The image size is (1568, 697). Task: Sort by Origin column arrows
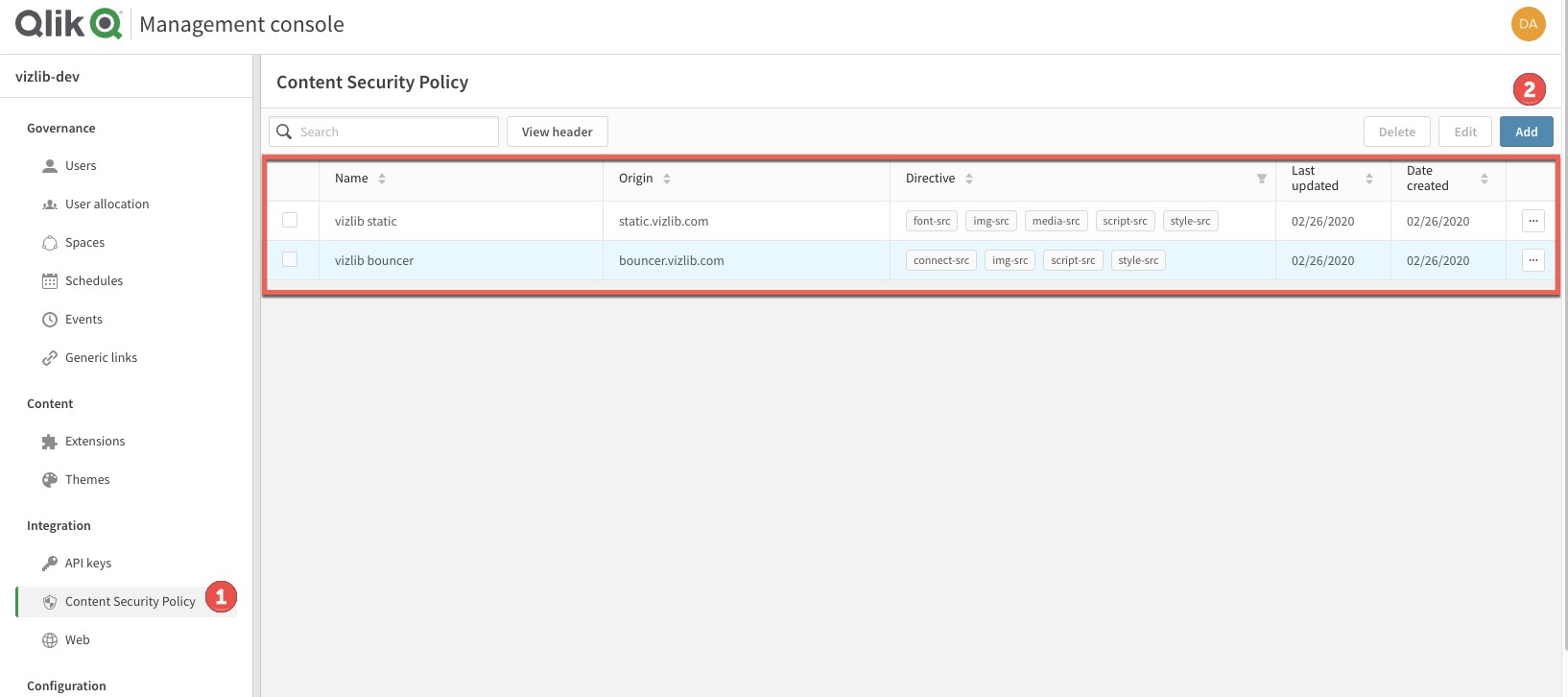pos(667,179)
